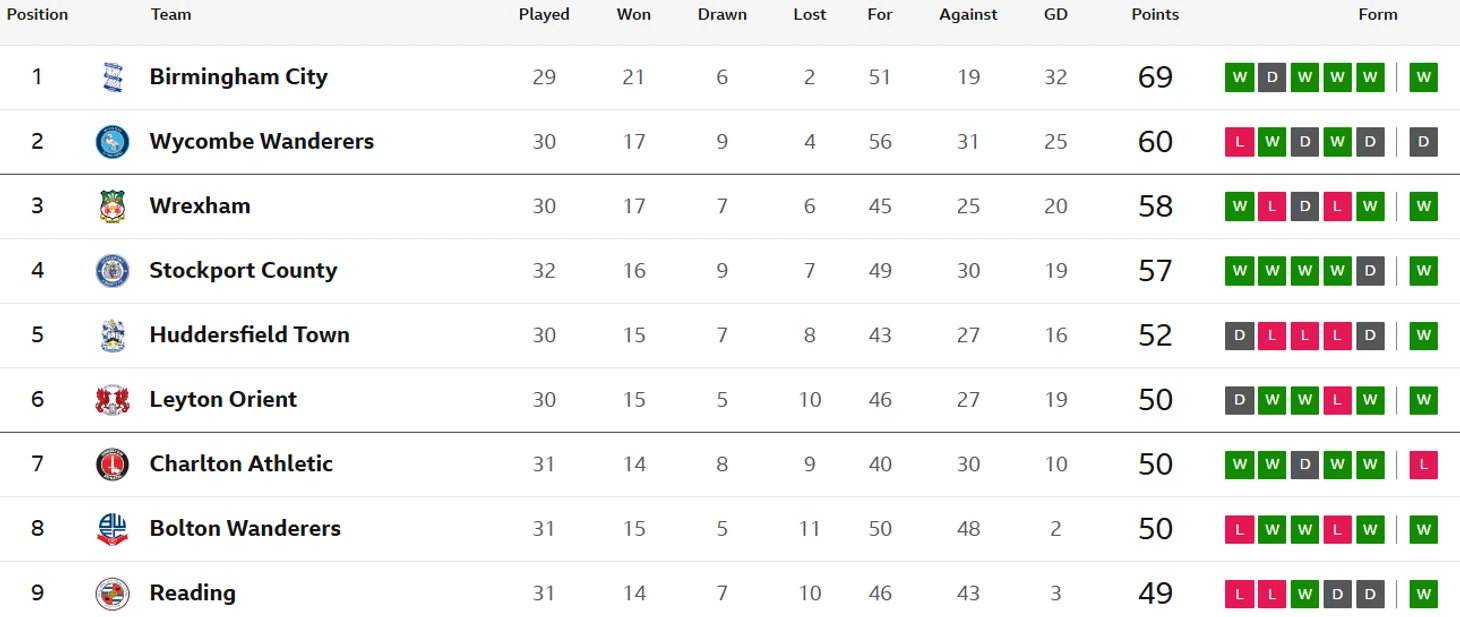Click Birmingham City's grey D form badge
Screen dimensions: 1460x617
(1271, 77)
